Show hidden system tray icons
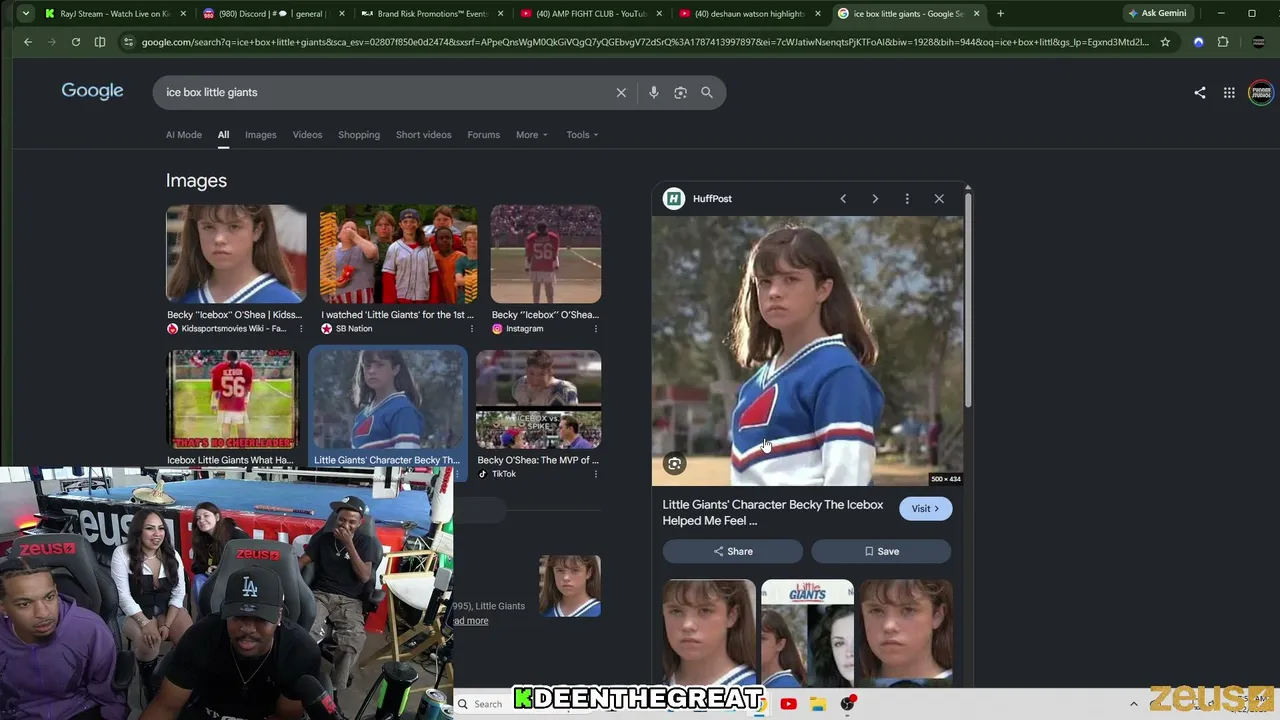 [1133, 704]
